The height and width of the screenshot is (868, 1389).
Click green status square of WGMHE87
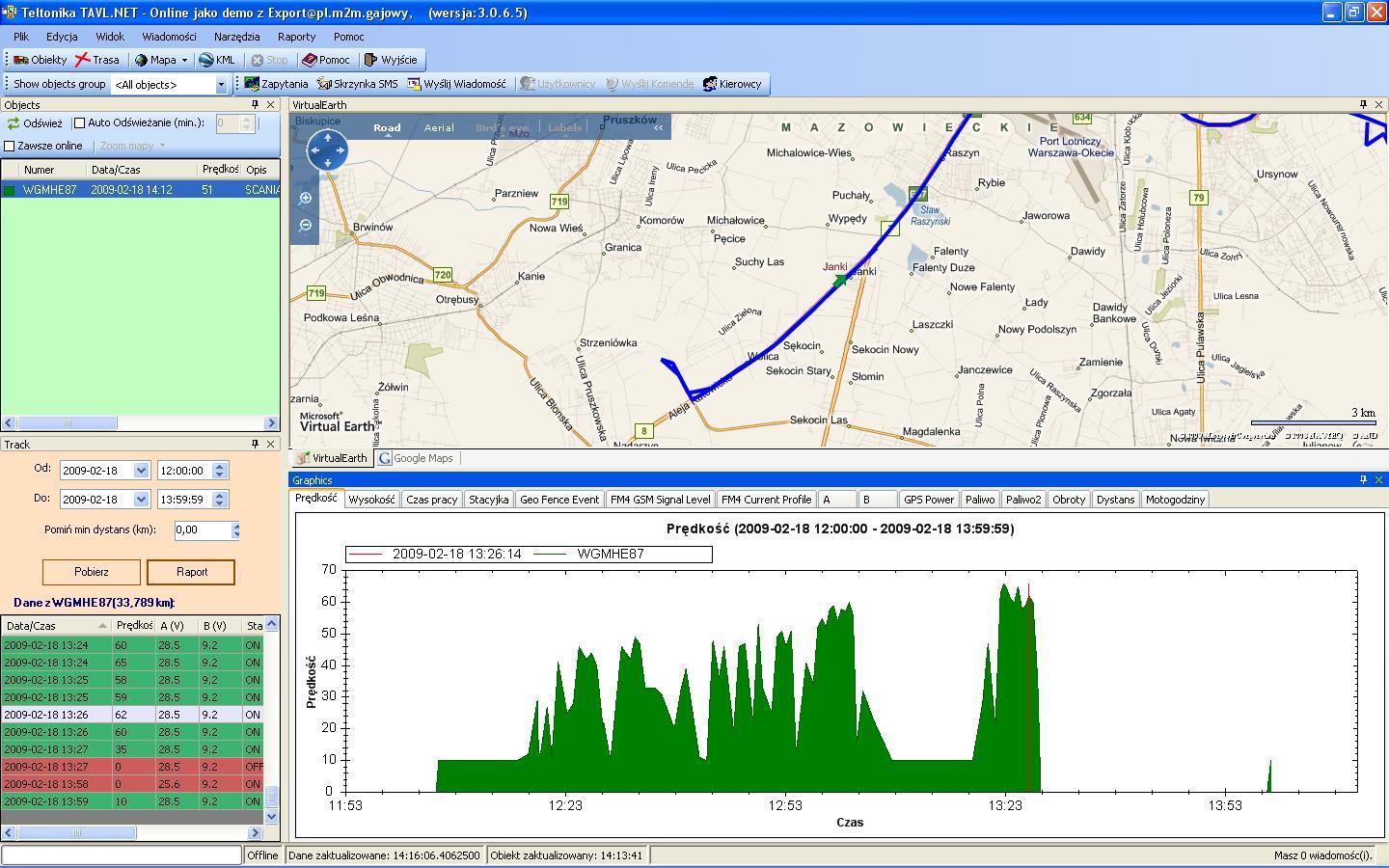coord(10,190)
